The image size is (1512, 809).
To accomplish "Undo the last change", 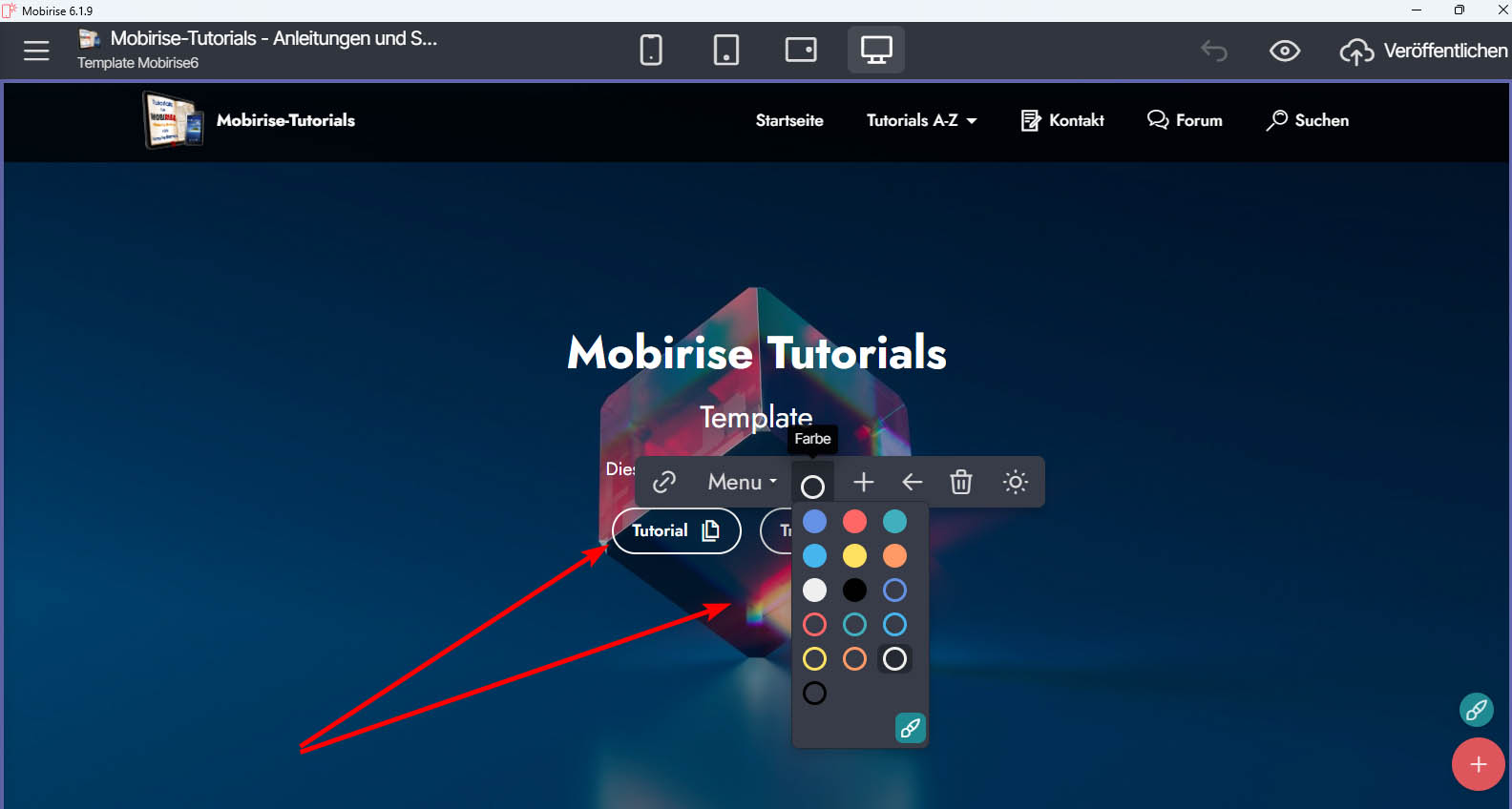I will (x=1214, y=51).
